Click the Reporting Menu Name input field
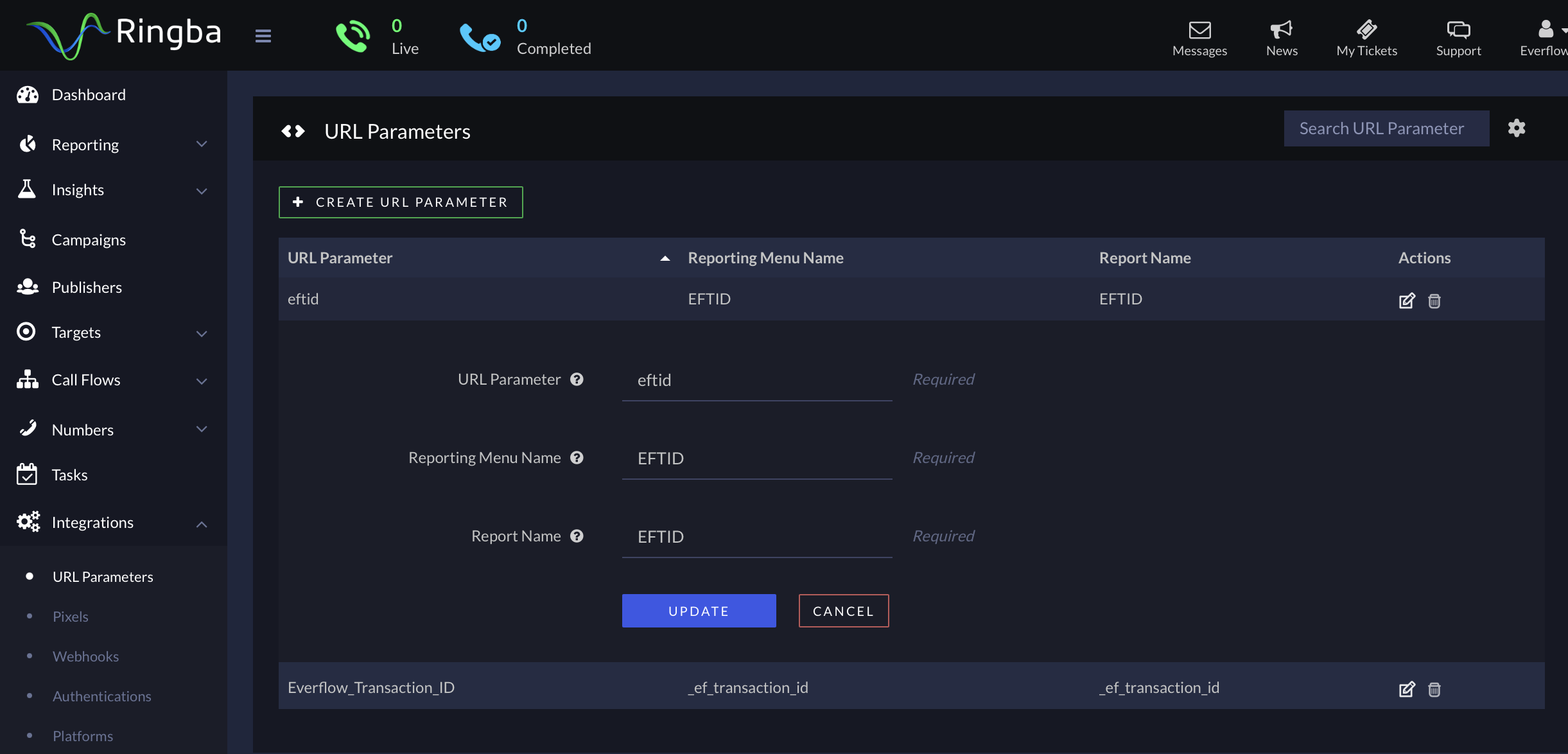 coord(757,459)
